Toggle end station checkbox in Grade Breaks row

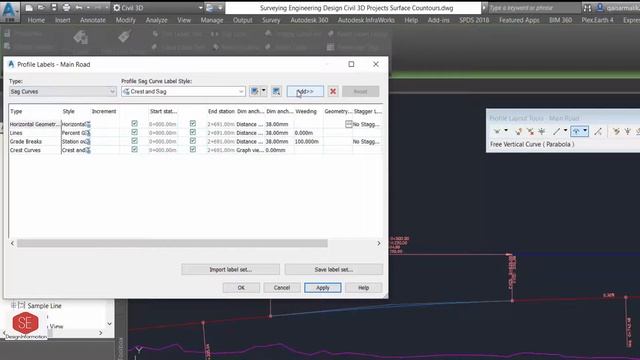[x=193, y=141]
